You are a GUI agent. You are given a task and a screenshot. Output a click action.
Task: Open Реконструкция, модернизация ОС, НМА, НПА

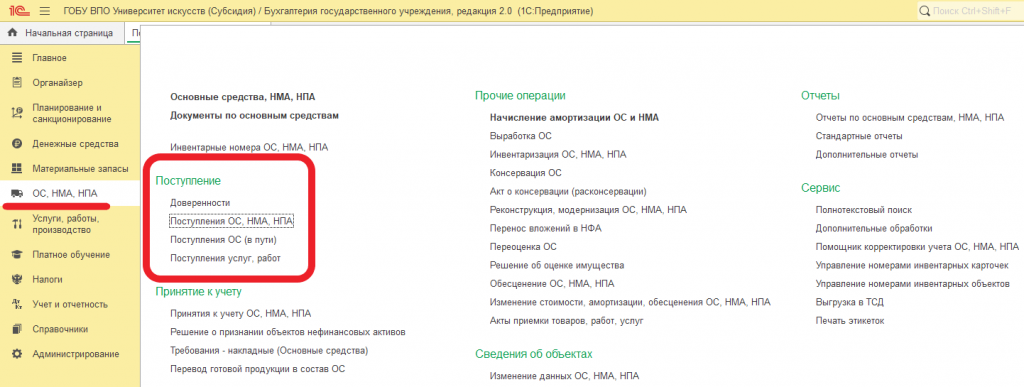[x=588, y=210]
